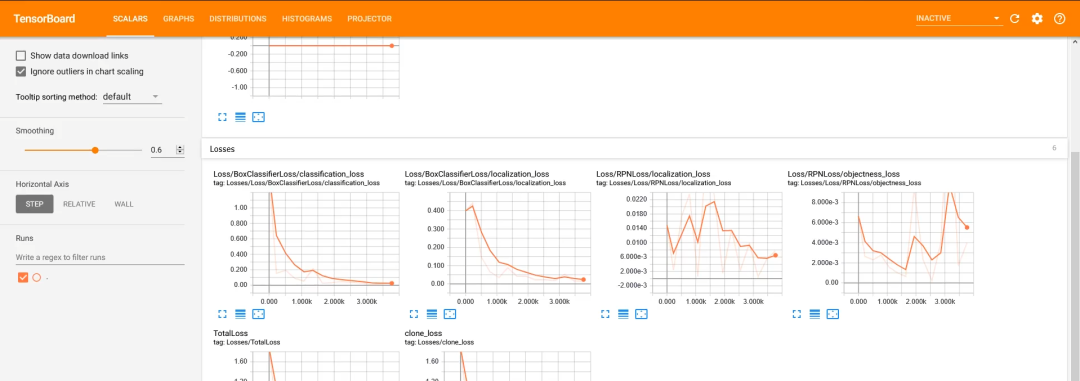This screenshot has height=381, width=1080.
Task: Select WALL horizontal axis mode
Action: click(x=124, y=204)
